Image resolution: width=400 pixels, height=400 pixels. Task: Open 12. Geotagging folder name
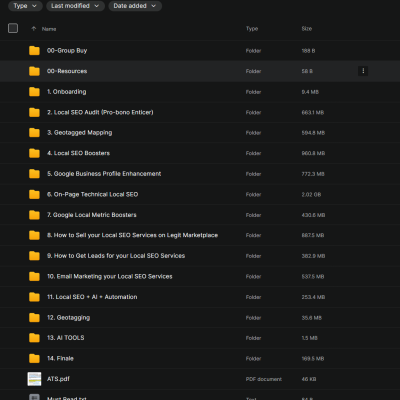click(x=68, y=318)
